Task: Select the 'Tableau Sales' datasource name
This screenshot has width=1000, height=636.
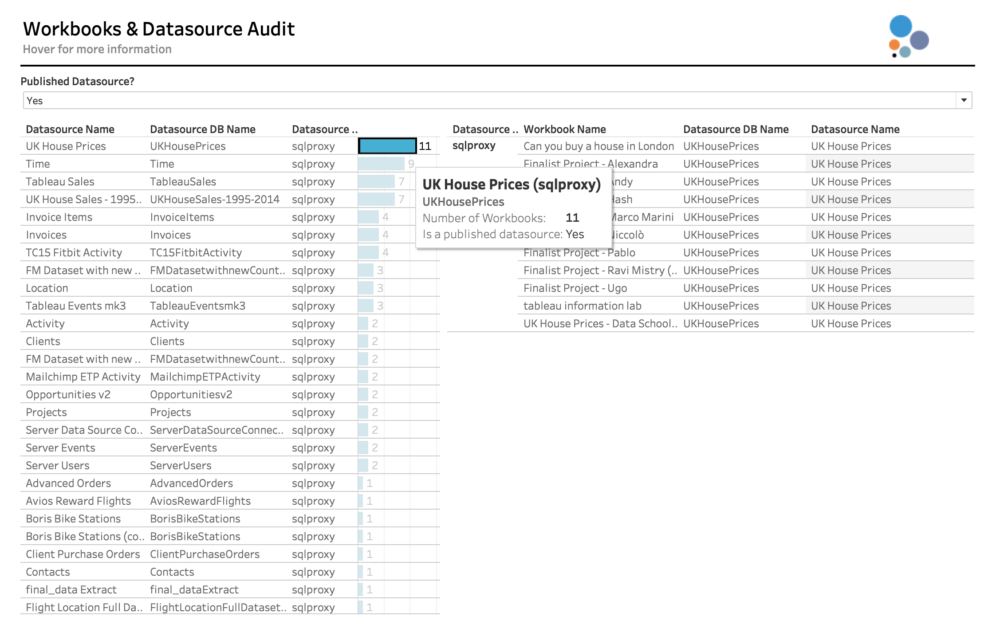Action: tap(60, 182)
